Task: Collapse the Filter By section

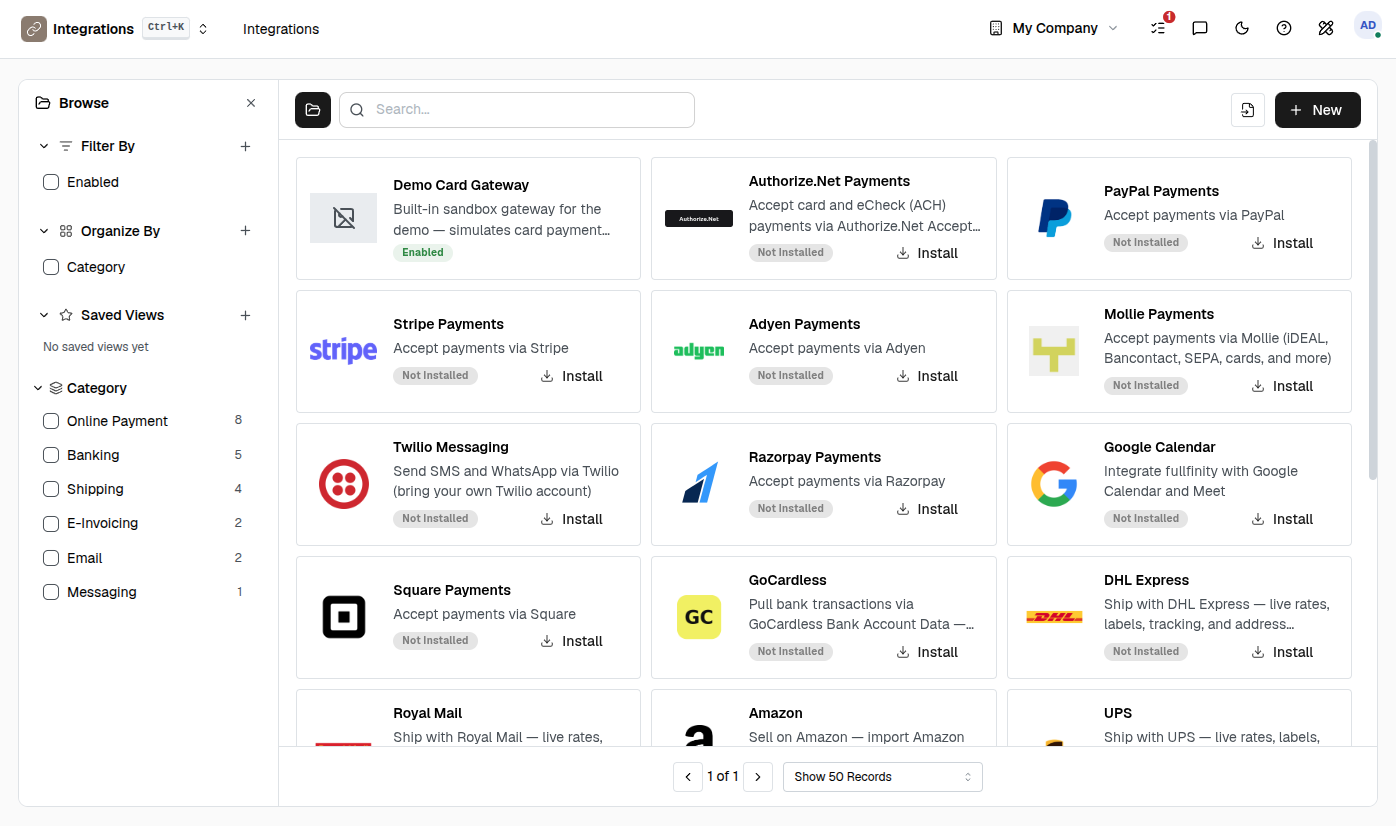Action: pyautogui.click(x=44, y=146)
